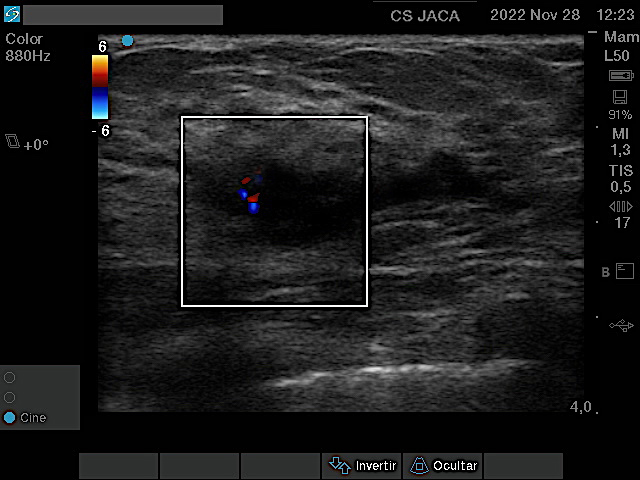Click the battery status icon
Image resolution: width=640 pixels, height=480 pixels.
[x=620, y=76]
